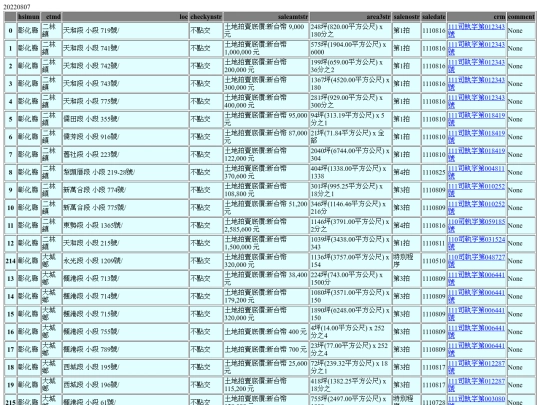
Task: Select the location cell ending 916號/
Action: [x=125, y=137]
